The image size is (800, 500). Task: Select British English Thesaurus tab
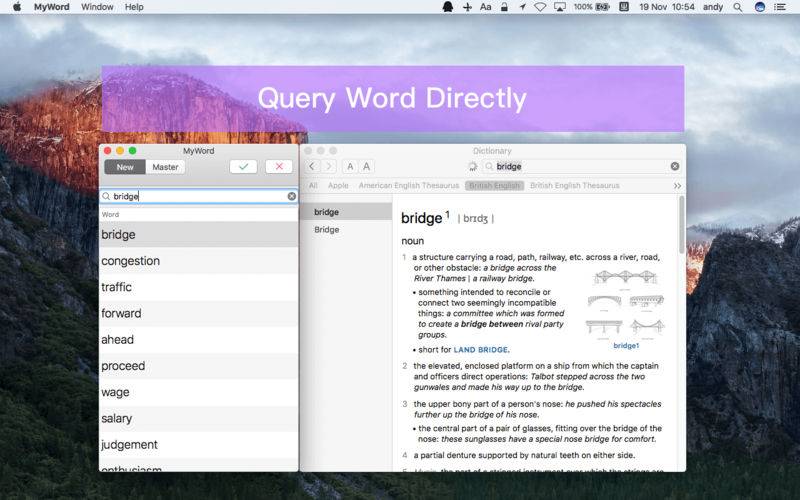tap(574, 186)
